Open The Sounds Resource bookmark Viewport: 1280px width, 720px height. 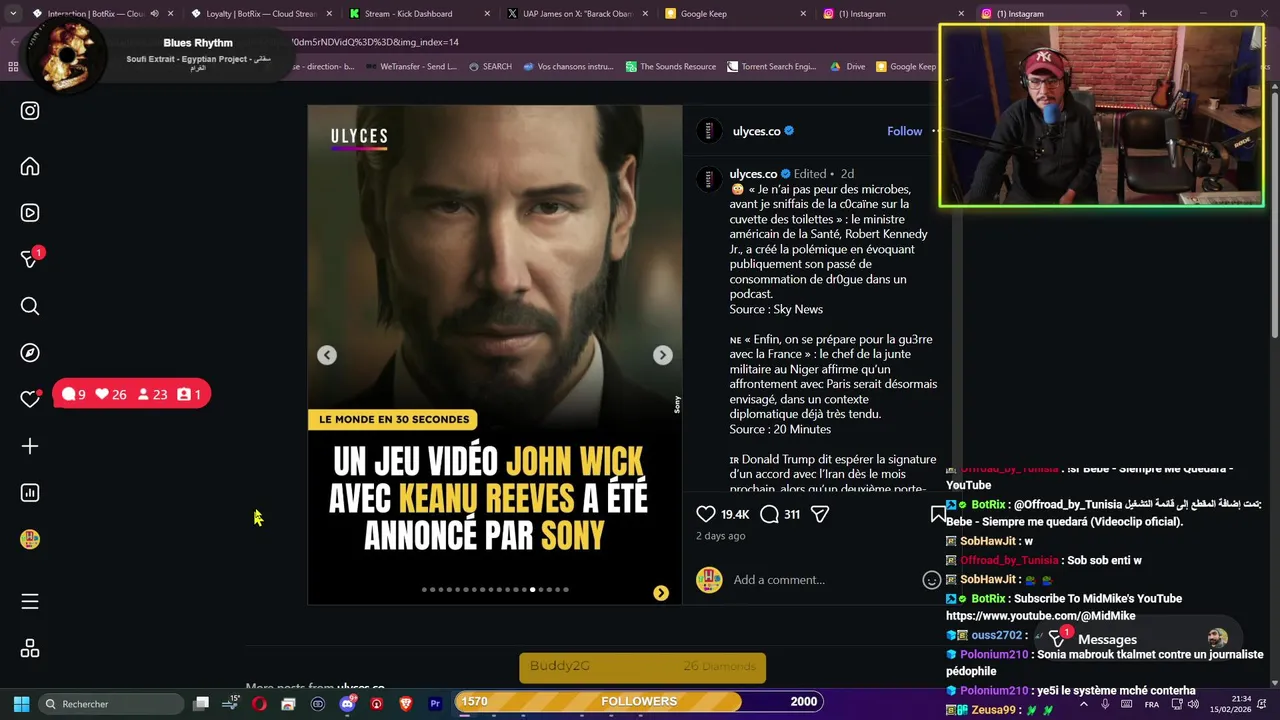point(671,67)
